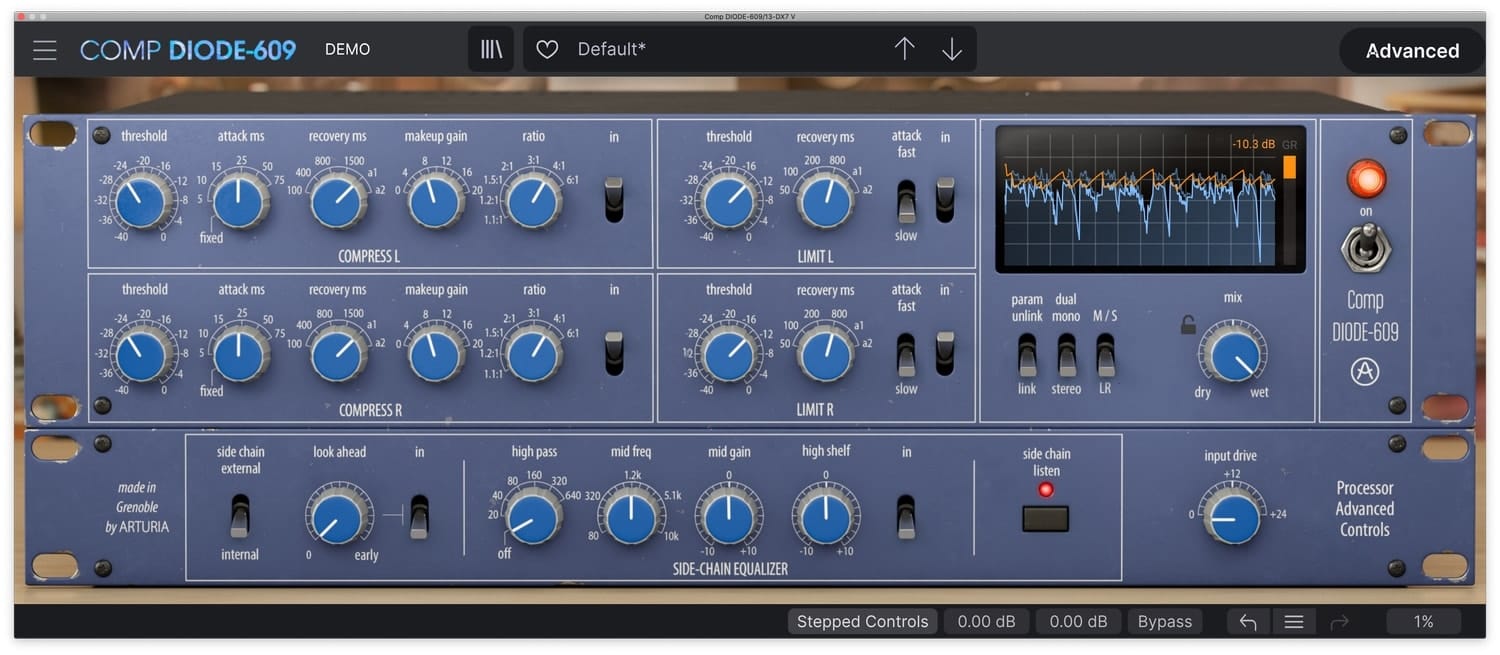
Task: Click the mix padlock icon
Action: [1188, 325]
